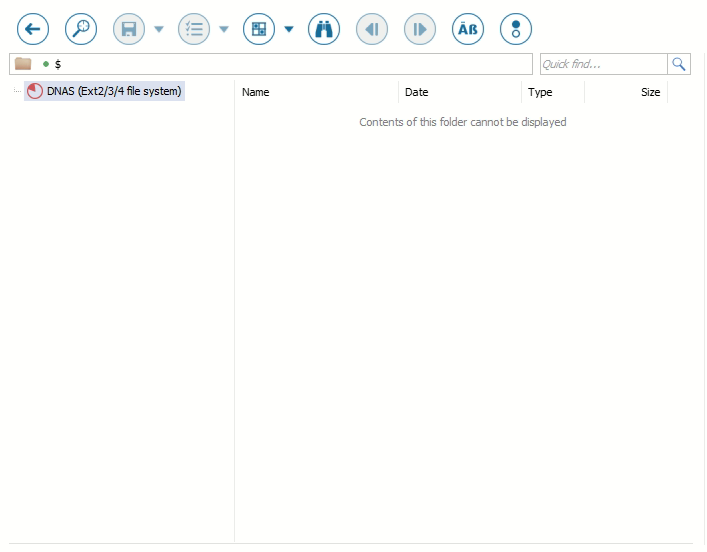Open the dropdown arrow beside save icon
This screenshot has width=707, height=552.
point(158,29)
